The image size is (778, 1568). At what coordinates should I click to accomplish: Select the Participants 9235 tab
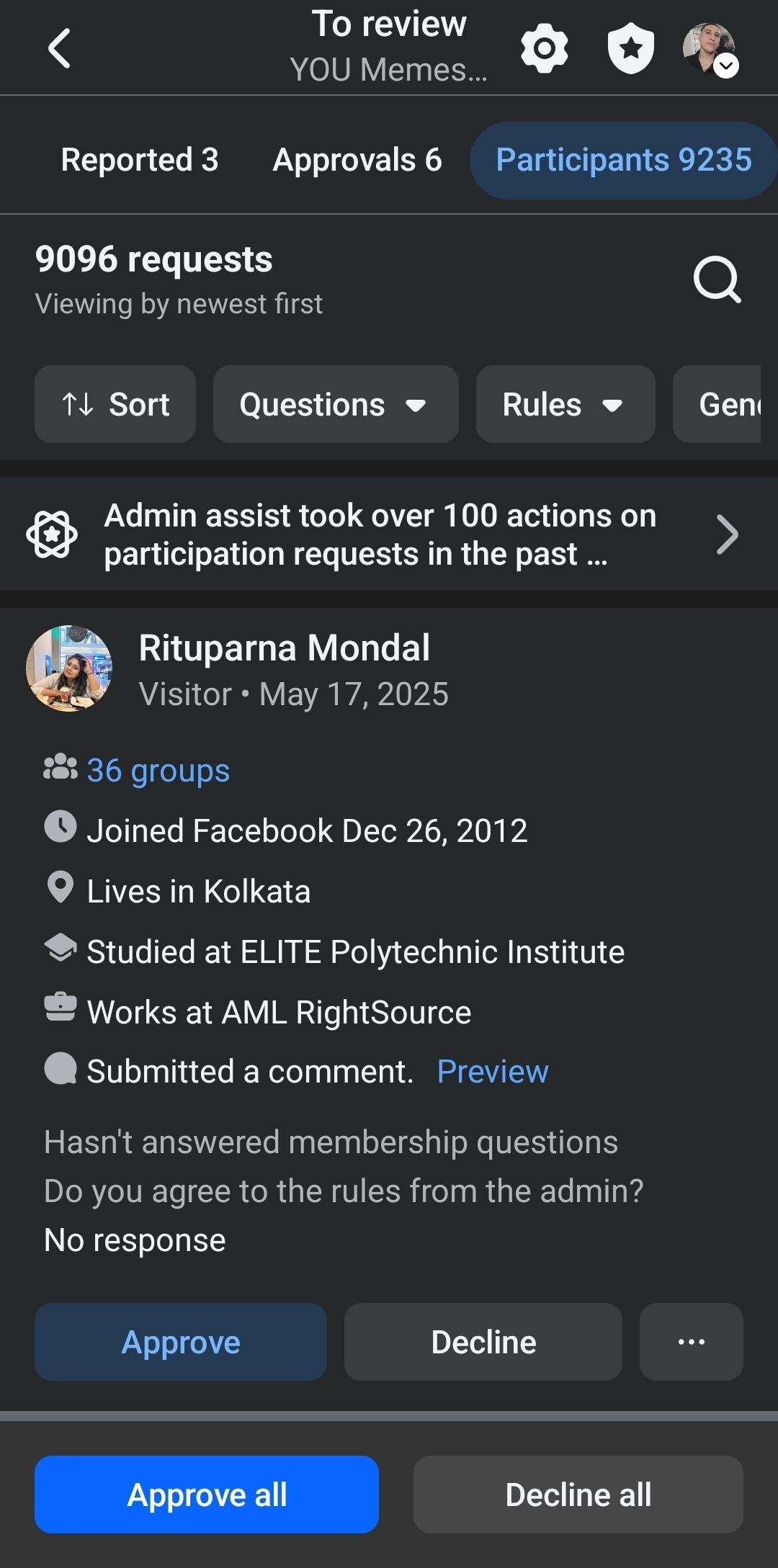coord(624,160)
